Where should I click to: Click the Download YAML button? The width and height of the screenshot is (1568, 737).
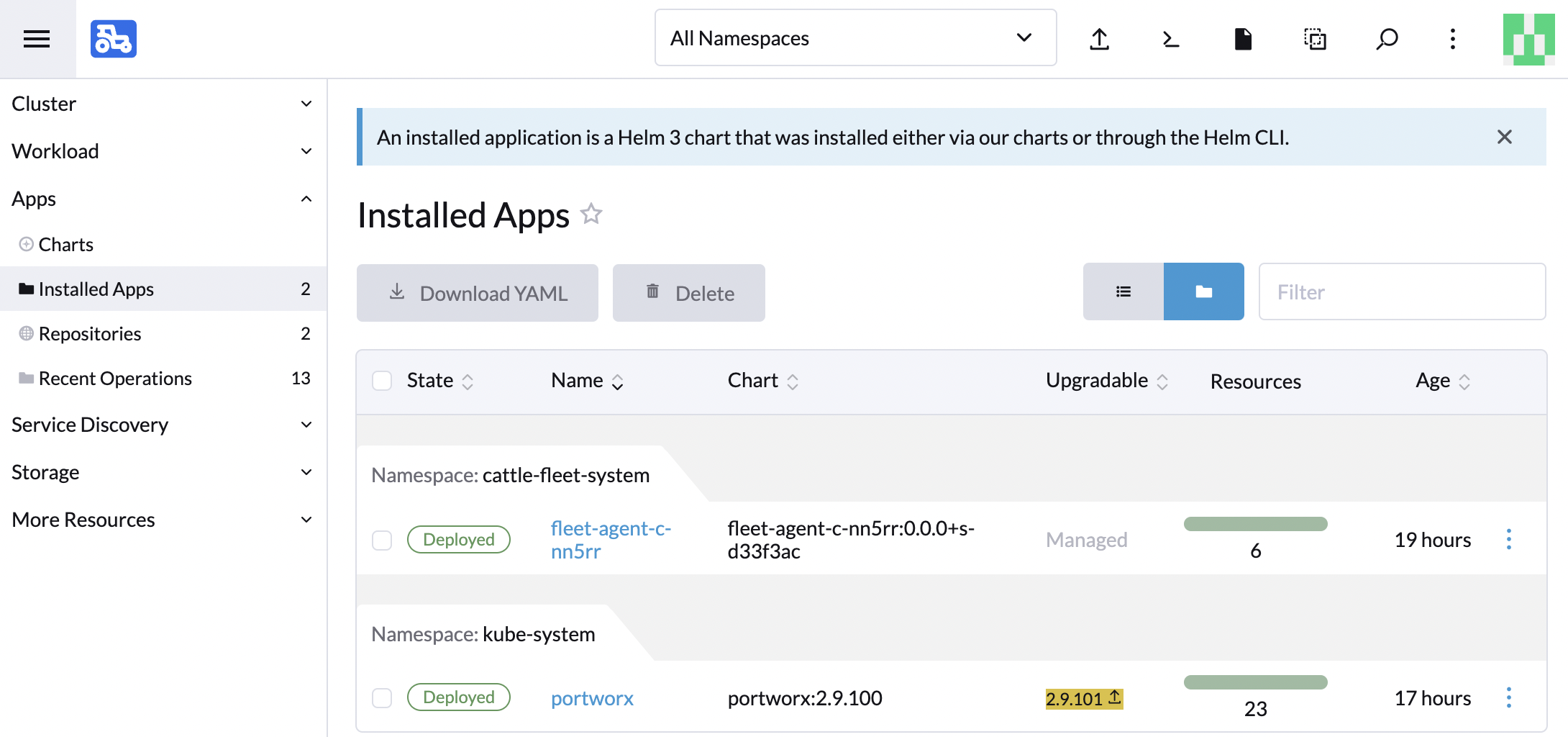coord(478,293)
